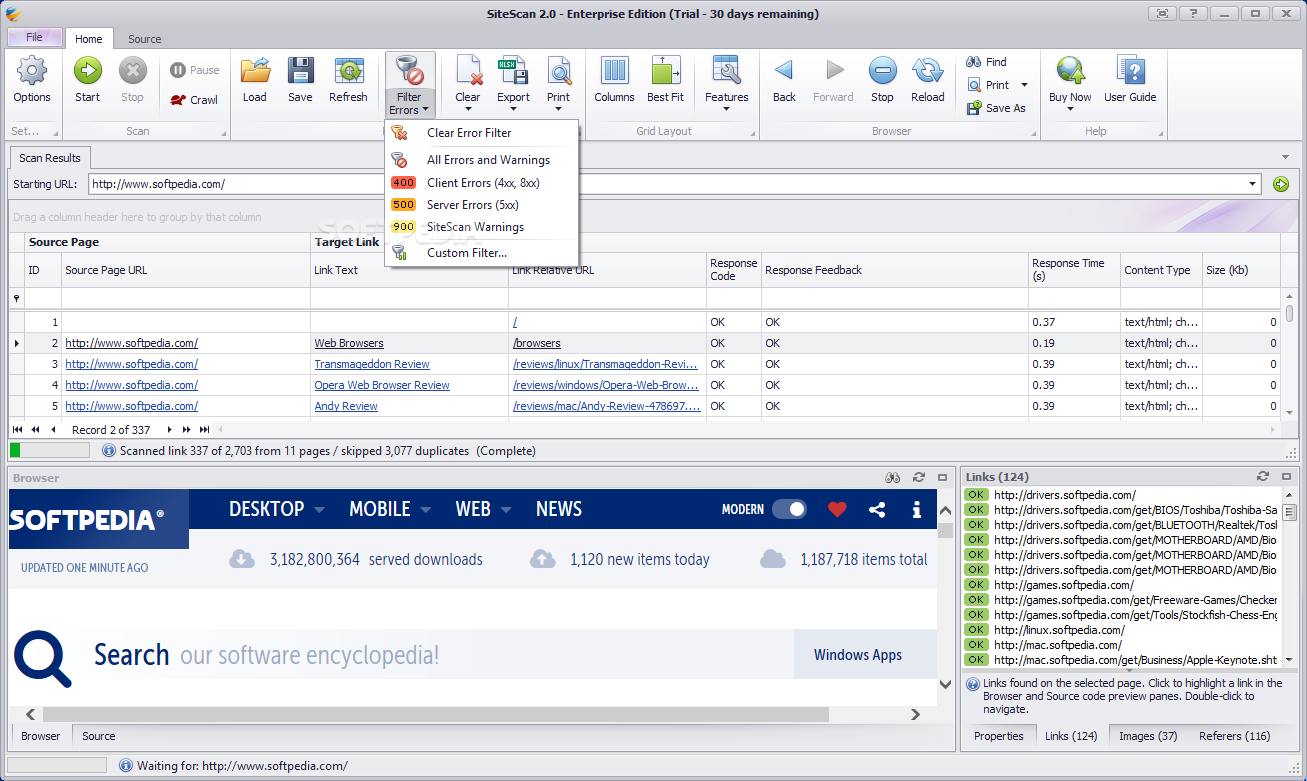1307x781 pixels.
Task: Open the Options gear in the ribbon
Action: pyautogui.click(x=32, y=80)
